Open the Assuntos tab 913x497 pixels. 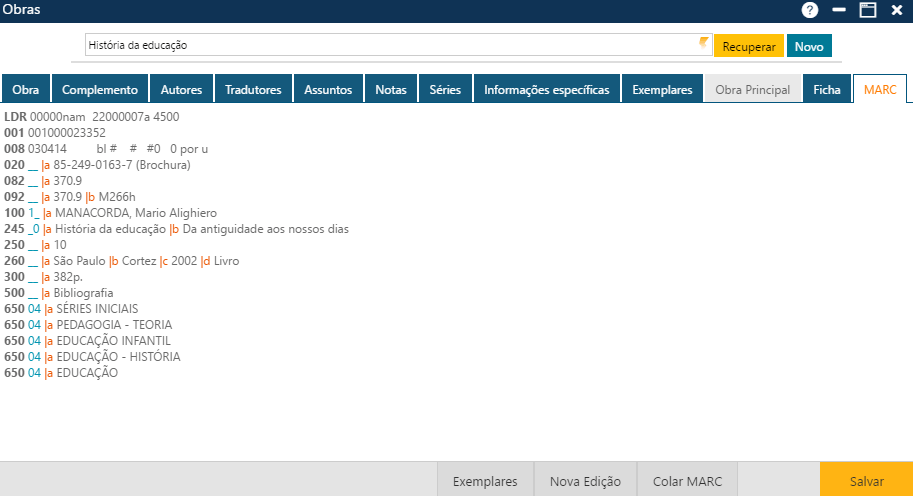tap(328, 89)
